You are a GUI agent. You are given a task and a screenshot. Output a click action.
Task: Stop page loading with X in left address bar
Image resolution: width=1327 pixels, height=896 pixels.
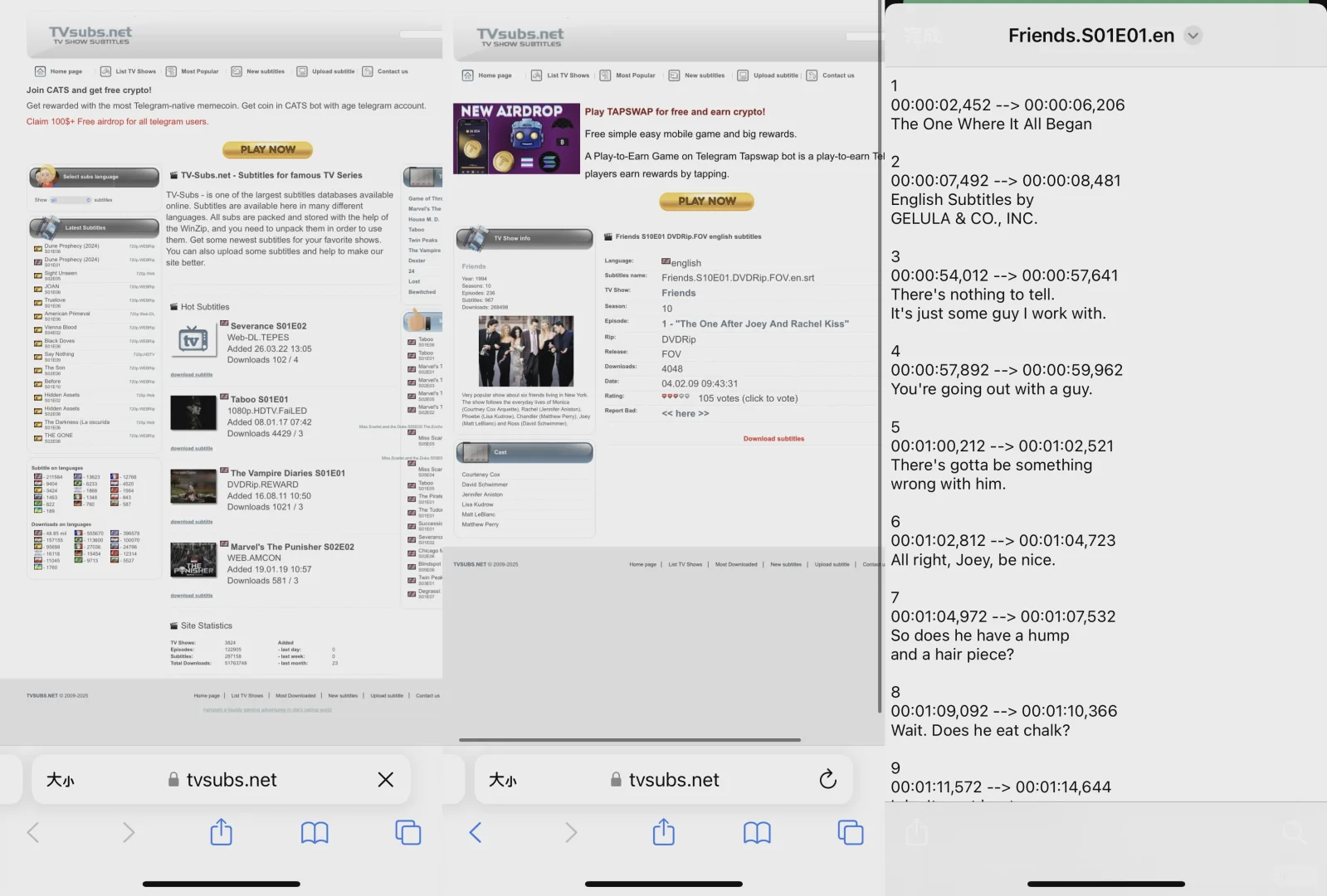[385, 779]
